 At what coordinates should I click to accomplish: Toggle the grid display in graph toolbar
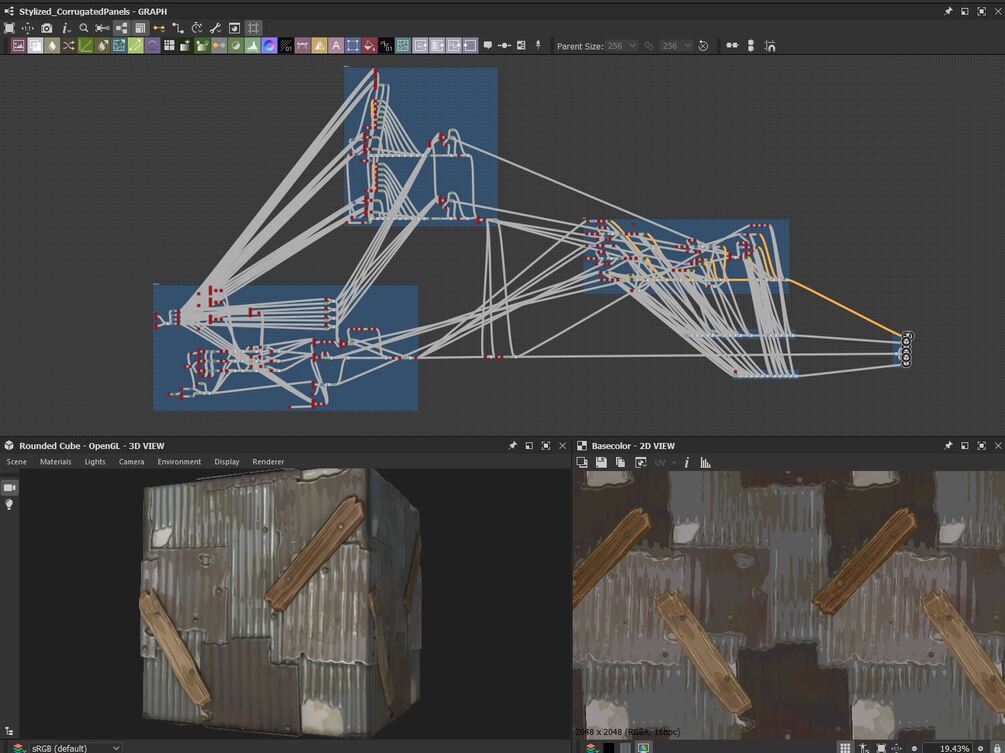pyautogui.click(x=254, y=28)
